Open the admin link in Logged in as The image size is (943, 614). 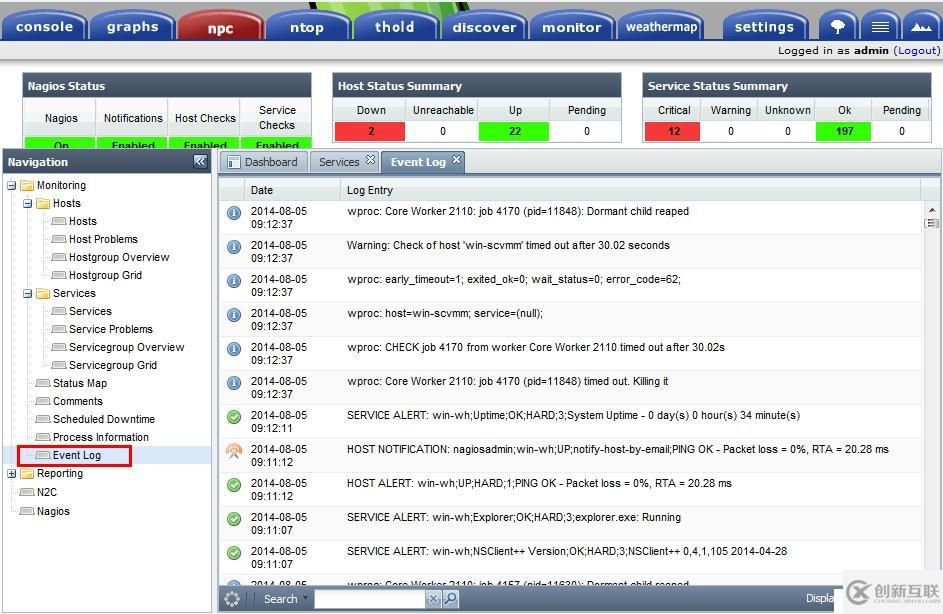coord(870,49)
